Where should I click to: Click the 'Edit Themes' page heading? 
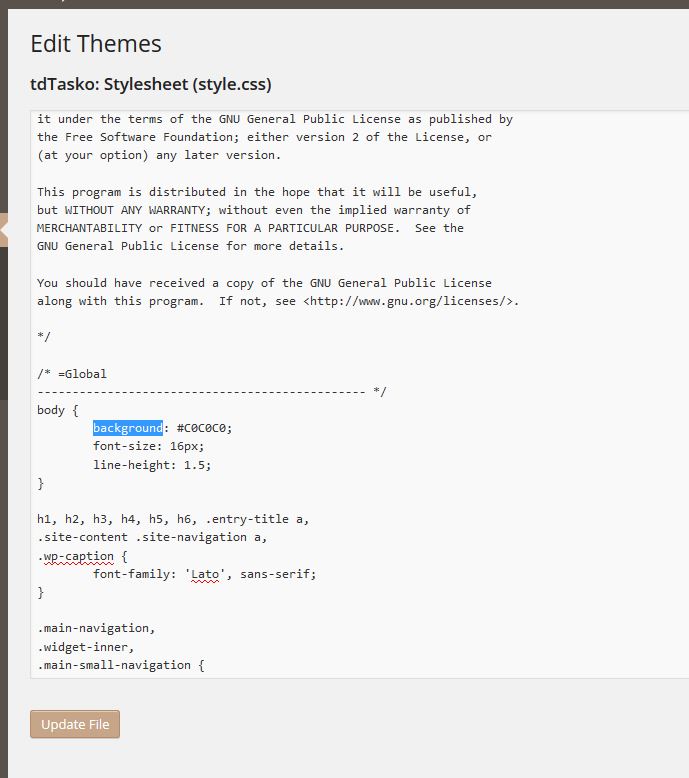coord(96,44)
